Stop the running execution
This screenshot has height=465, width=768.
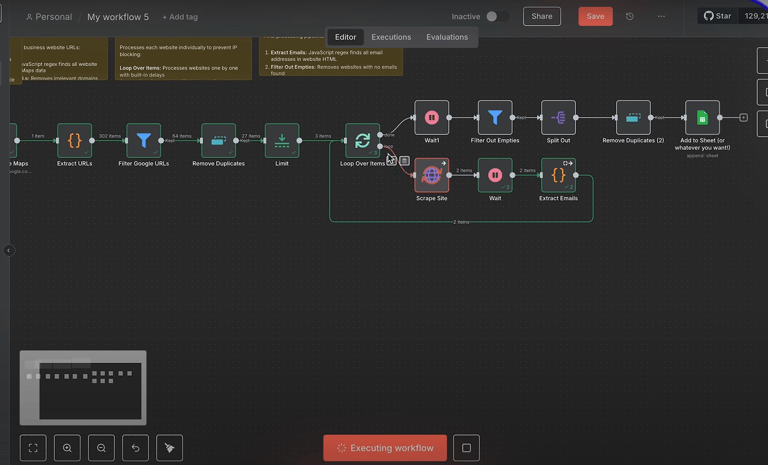pos(466,448)
